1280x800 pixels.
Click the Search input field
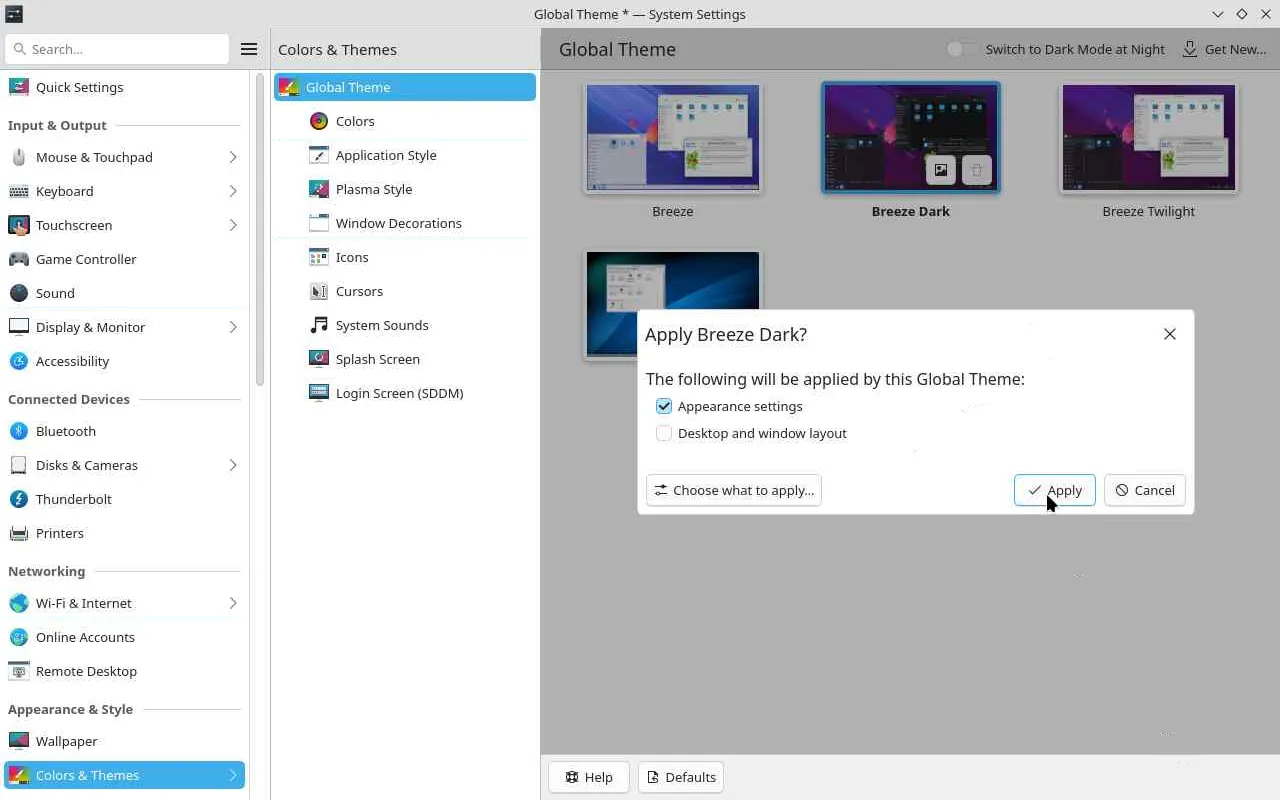coord(117,49)
